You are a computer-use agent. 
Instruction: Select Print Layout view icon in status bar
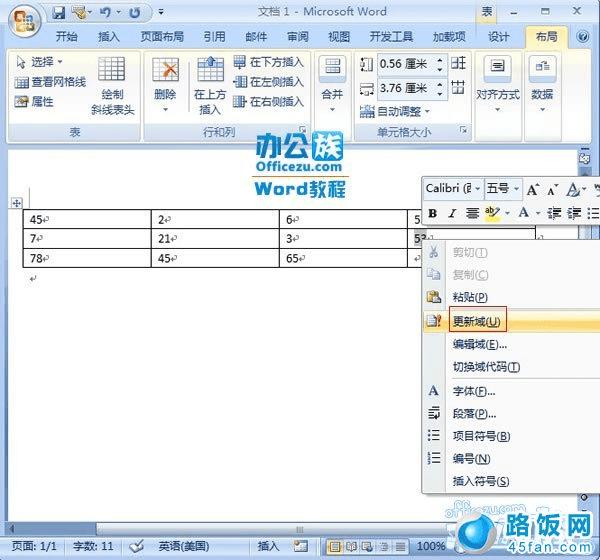click(335, 547)
